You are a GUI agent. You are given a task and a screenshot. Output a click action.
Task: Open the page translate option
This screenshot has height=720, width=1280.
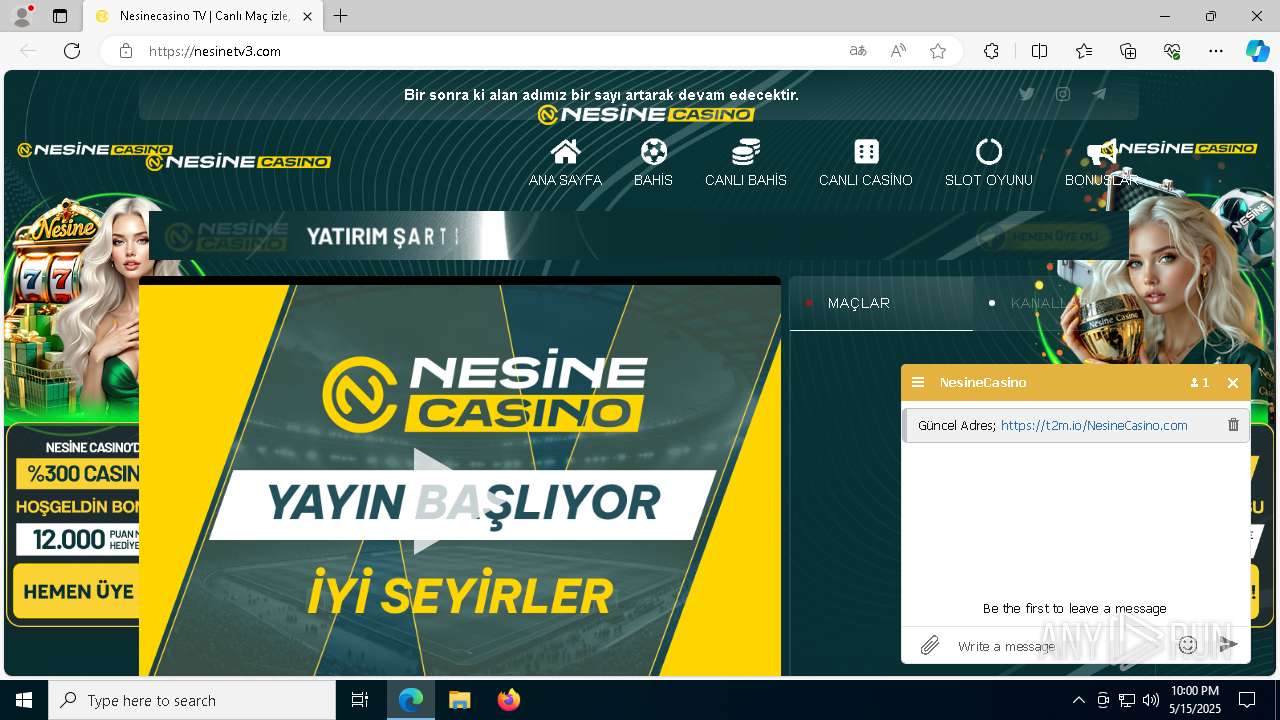(x=858, y=51)
